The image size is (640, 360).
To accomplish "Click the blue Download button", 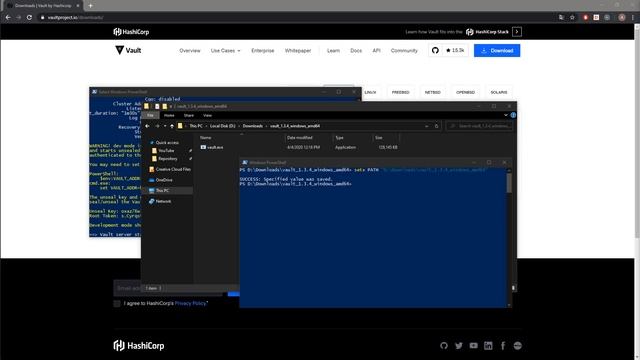I will [497, 51].
